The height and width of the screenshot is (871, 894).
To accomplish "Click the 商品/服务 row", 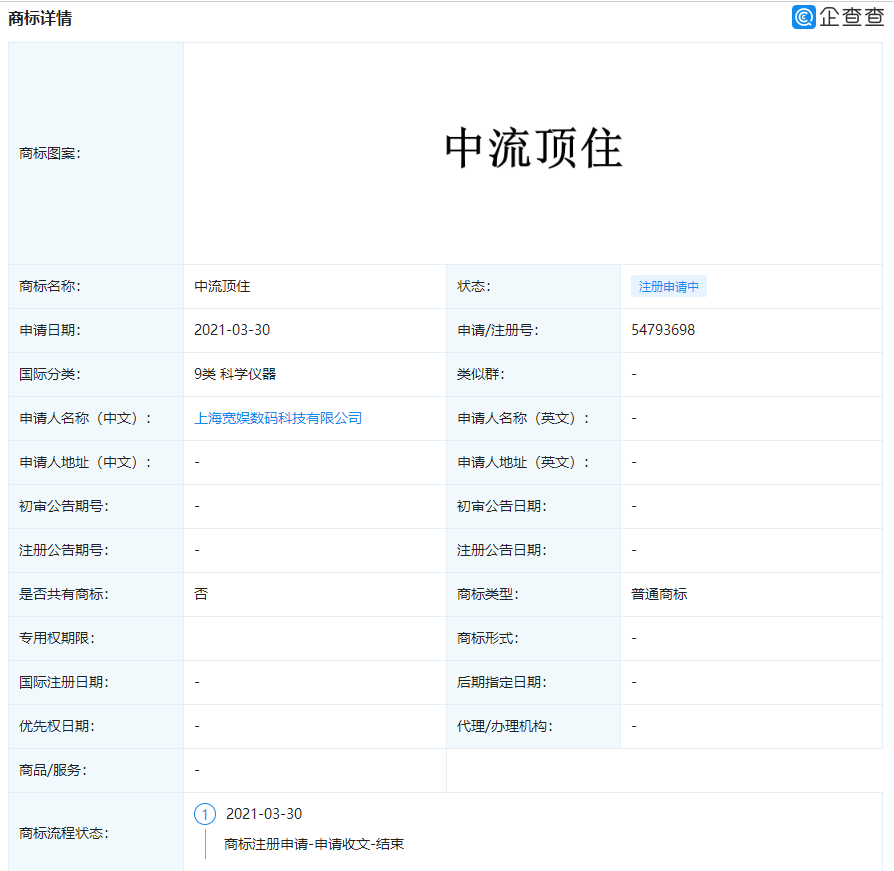I will click(44, 770).
